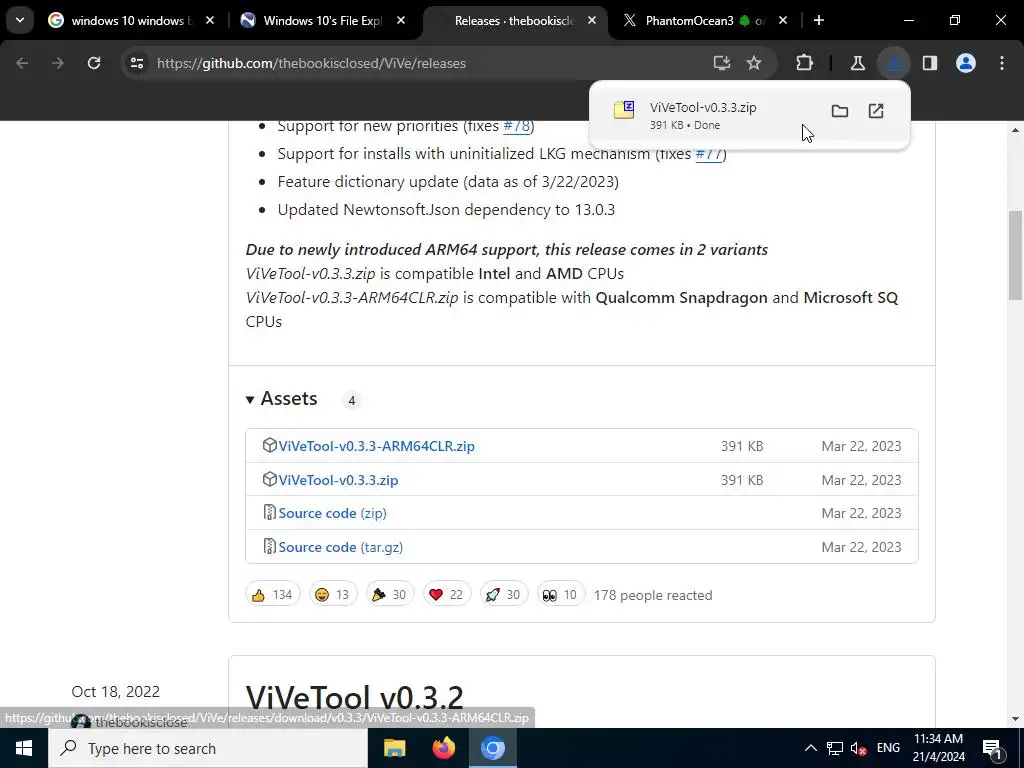Open the Windows Start menu
Image resolution: width=1024 pixels, height=768 pixels.
24,748
